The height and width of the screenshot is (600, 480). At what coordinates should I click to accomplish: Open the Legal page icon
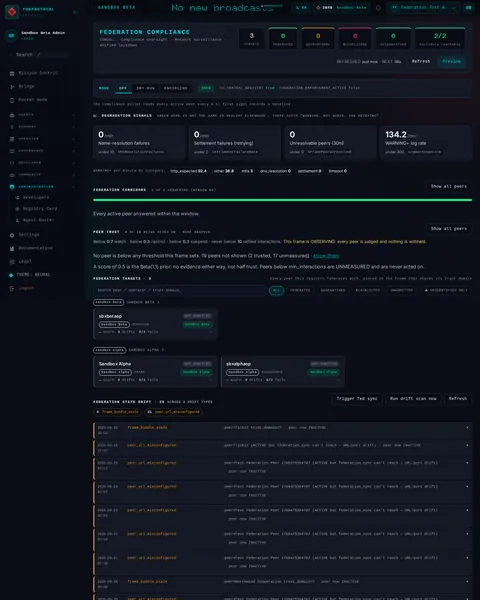[12, 262]
